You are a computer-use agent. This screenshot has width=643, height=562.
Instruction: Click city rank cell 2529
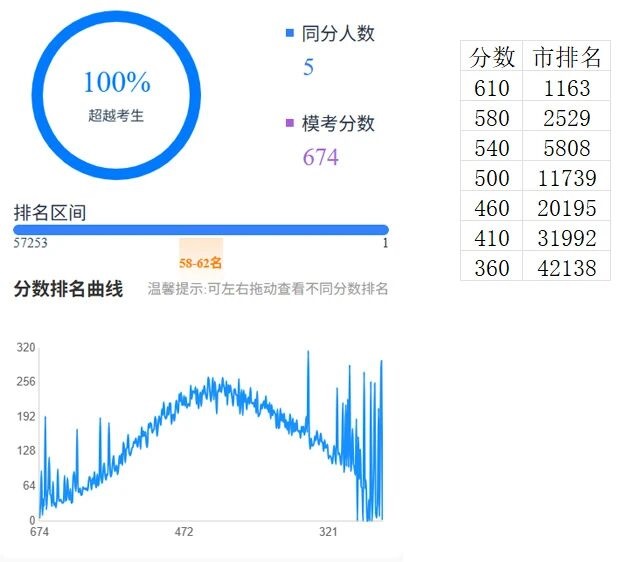567,118
